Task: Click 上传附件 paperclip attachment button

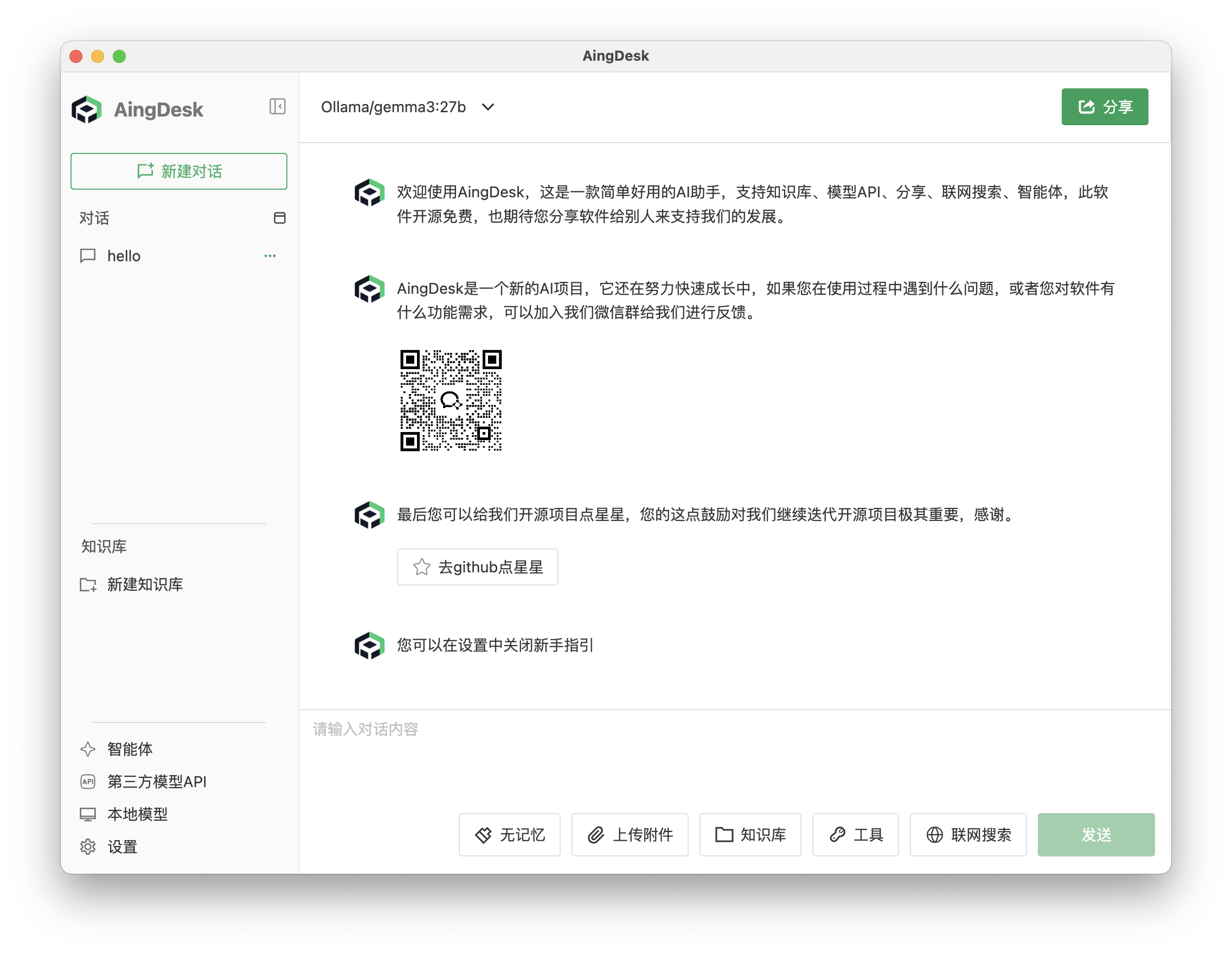Action: [x=630, y=834]
